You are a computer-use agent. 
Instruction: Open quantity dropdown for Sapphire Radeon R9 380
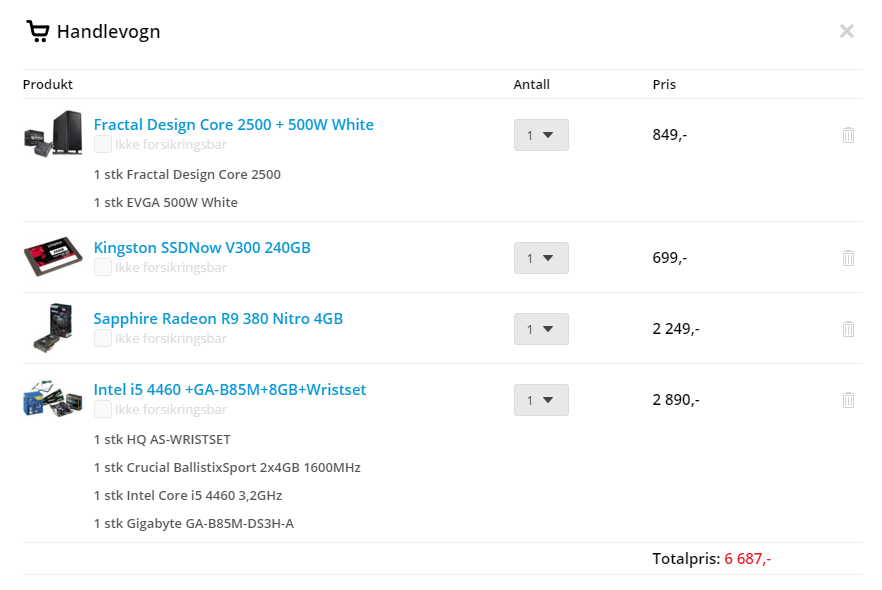point(541,329)
